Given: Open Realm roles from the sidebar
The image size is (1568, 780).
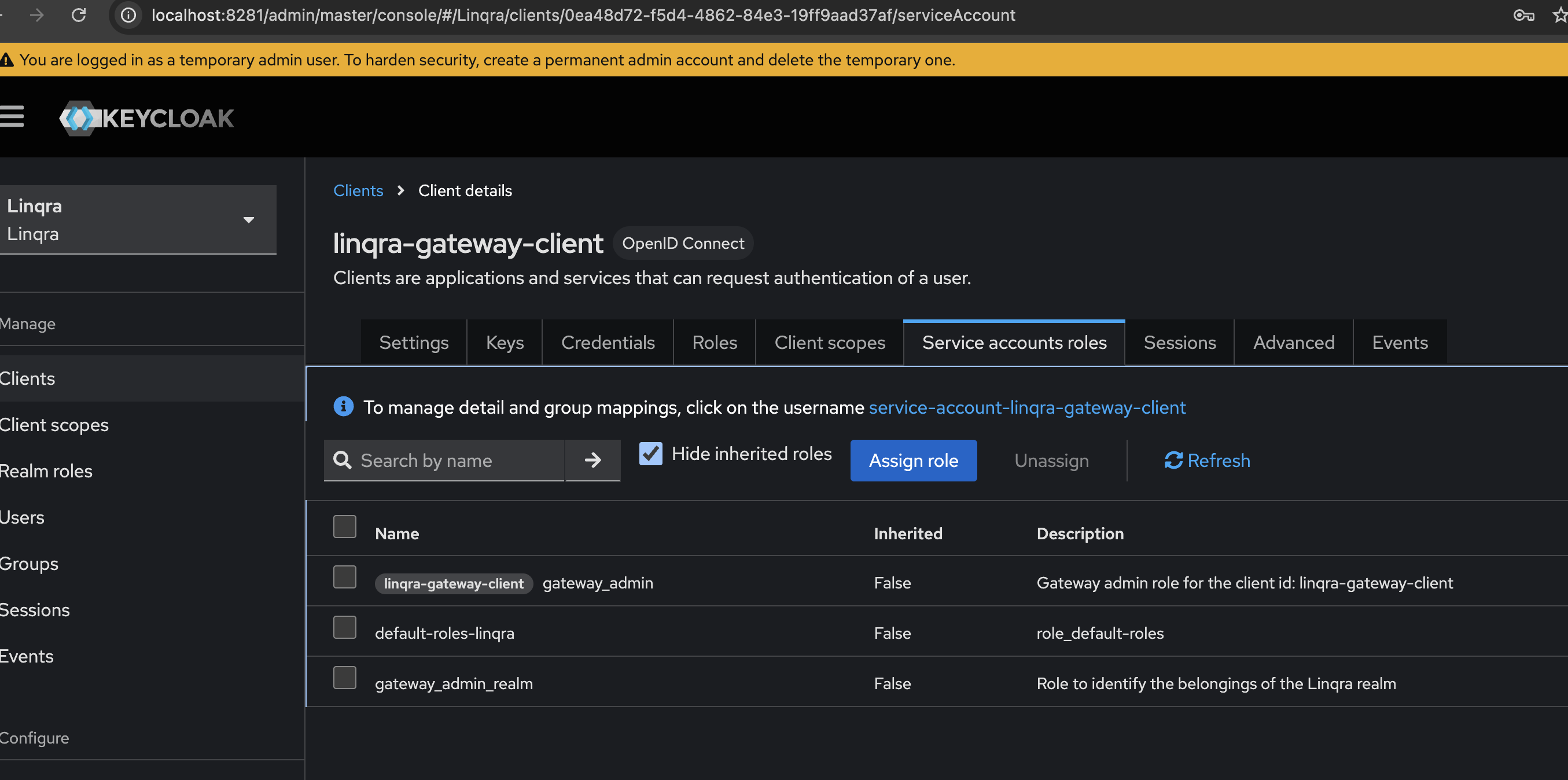Looking at the screenshot, I should pos(46,470).
